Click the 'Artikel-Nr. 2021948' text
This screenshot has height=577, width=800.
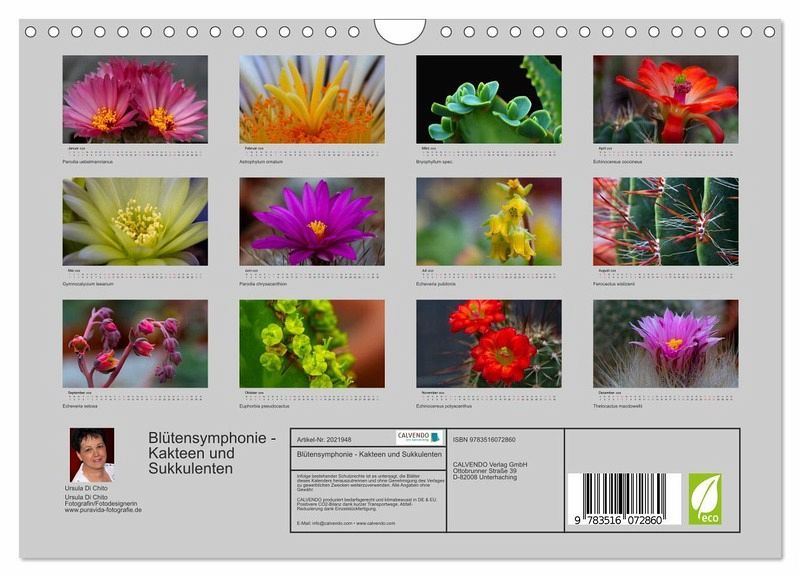click(x=324, y=439)
